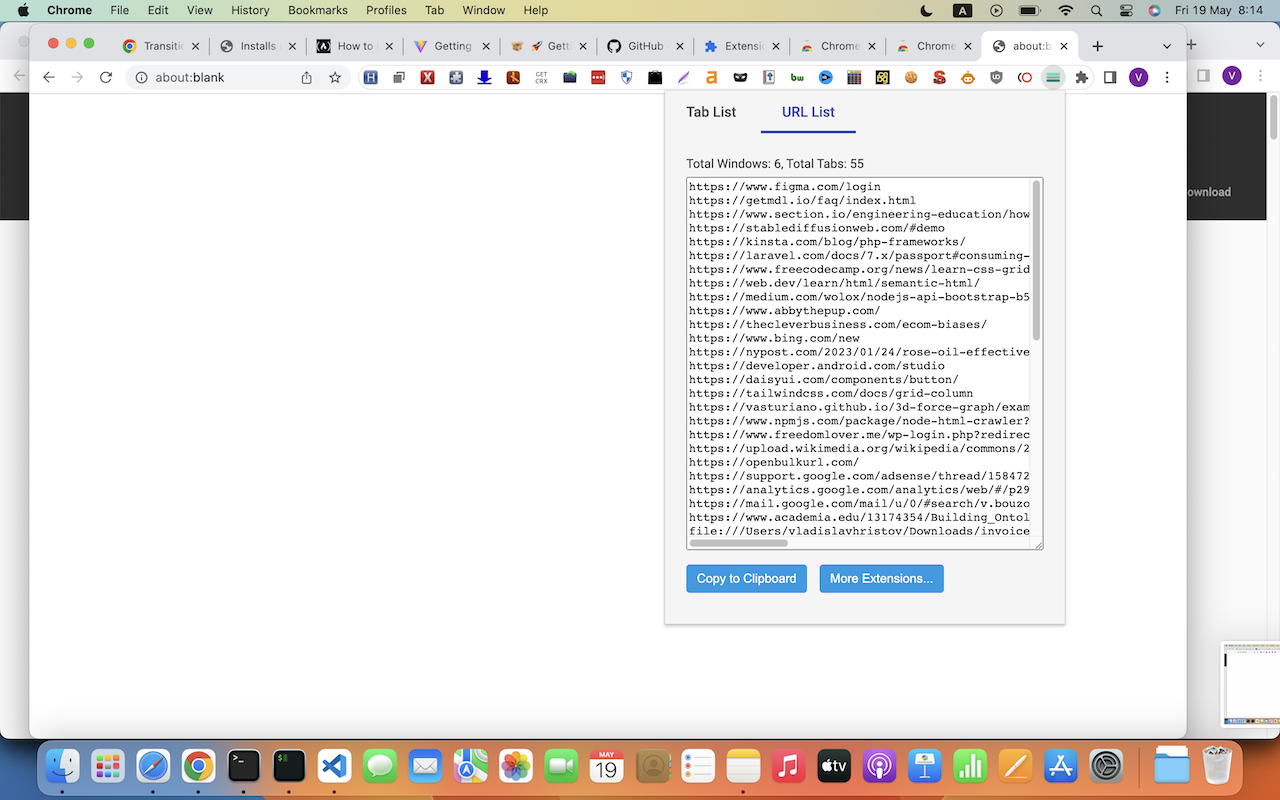
Task: Click the red X extension icon
Action: (x=428, y=77)
